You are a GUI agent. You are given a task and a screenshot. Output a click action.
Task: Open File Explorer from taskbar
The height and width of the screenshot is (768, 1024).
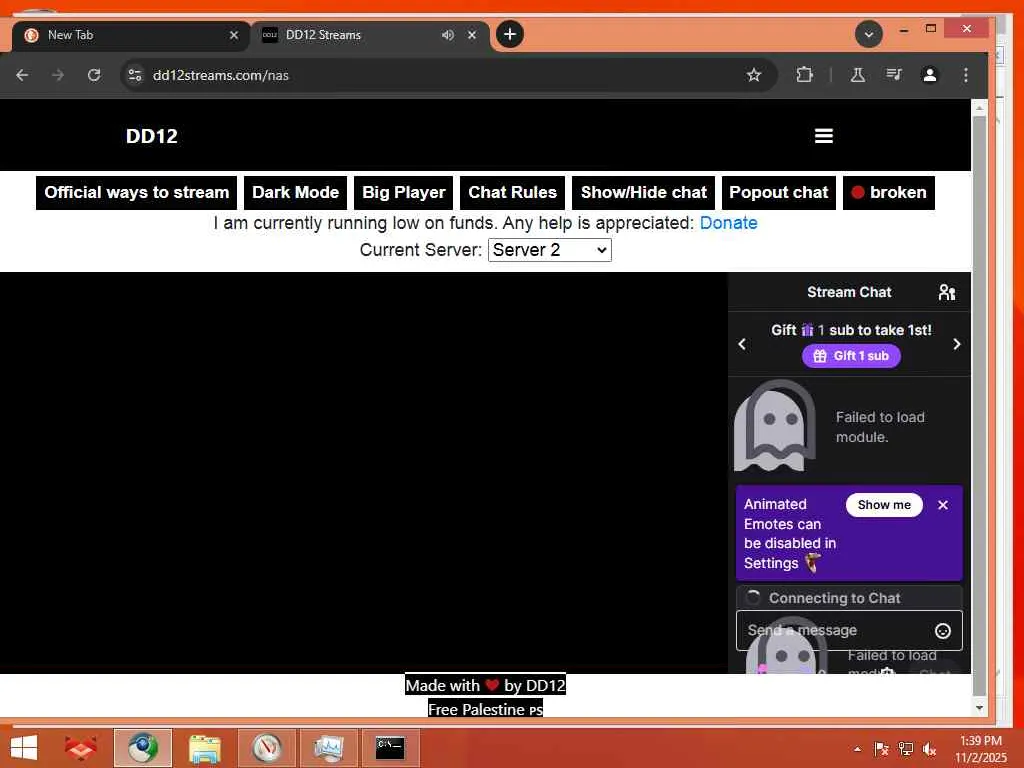pos(204,748)
